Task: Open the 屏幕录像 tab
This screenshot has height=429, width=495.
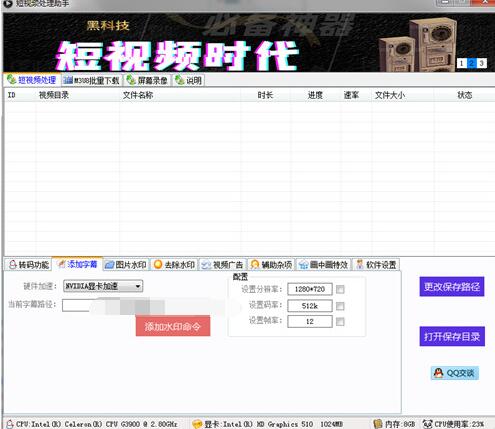Action: 147,80
